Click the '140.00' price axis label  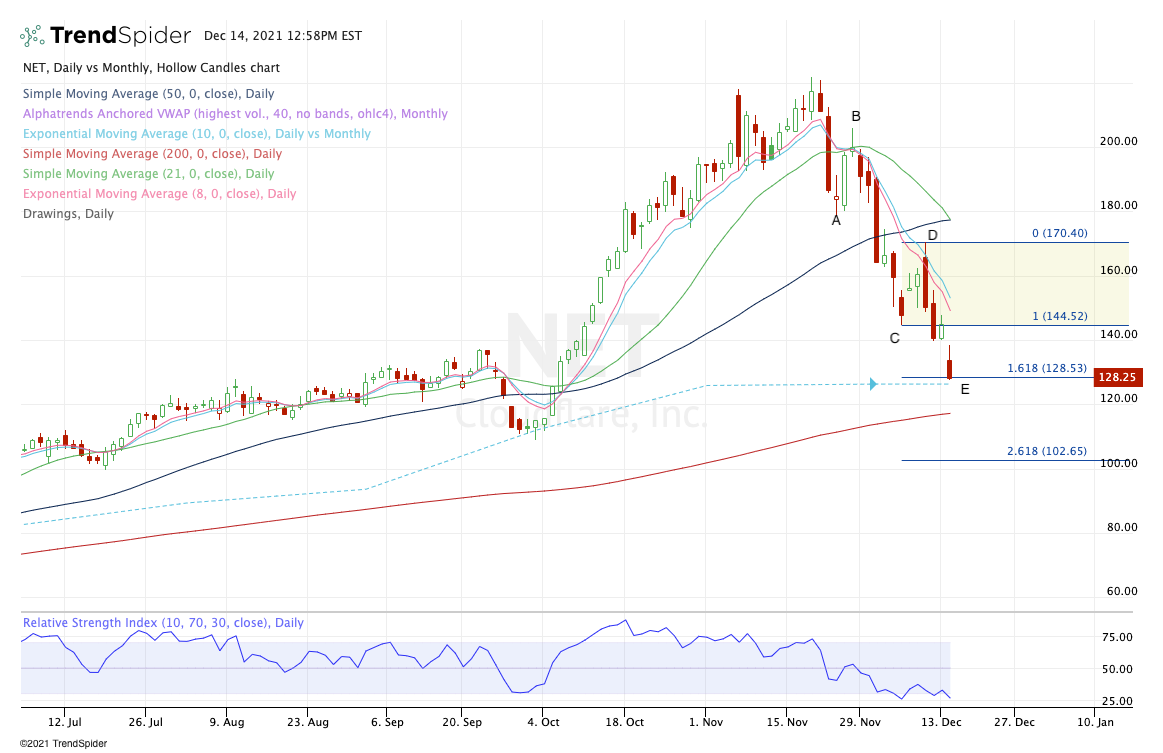pos(1118,334)
